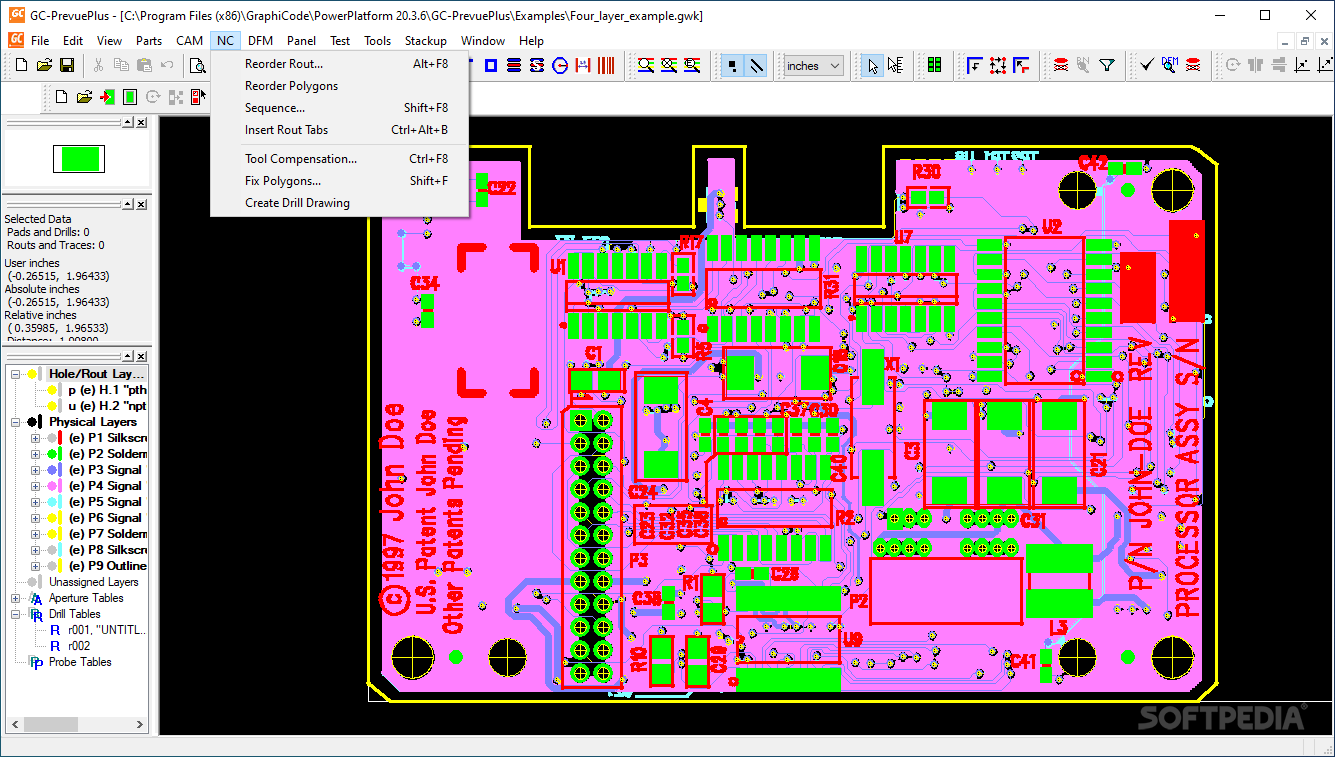
Task: Select the arrow pointer selection tool
Action: [x=873, y=66]
